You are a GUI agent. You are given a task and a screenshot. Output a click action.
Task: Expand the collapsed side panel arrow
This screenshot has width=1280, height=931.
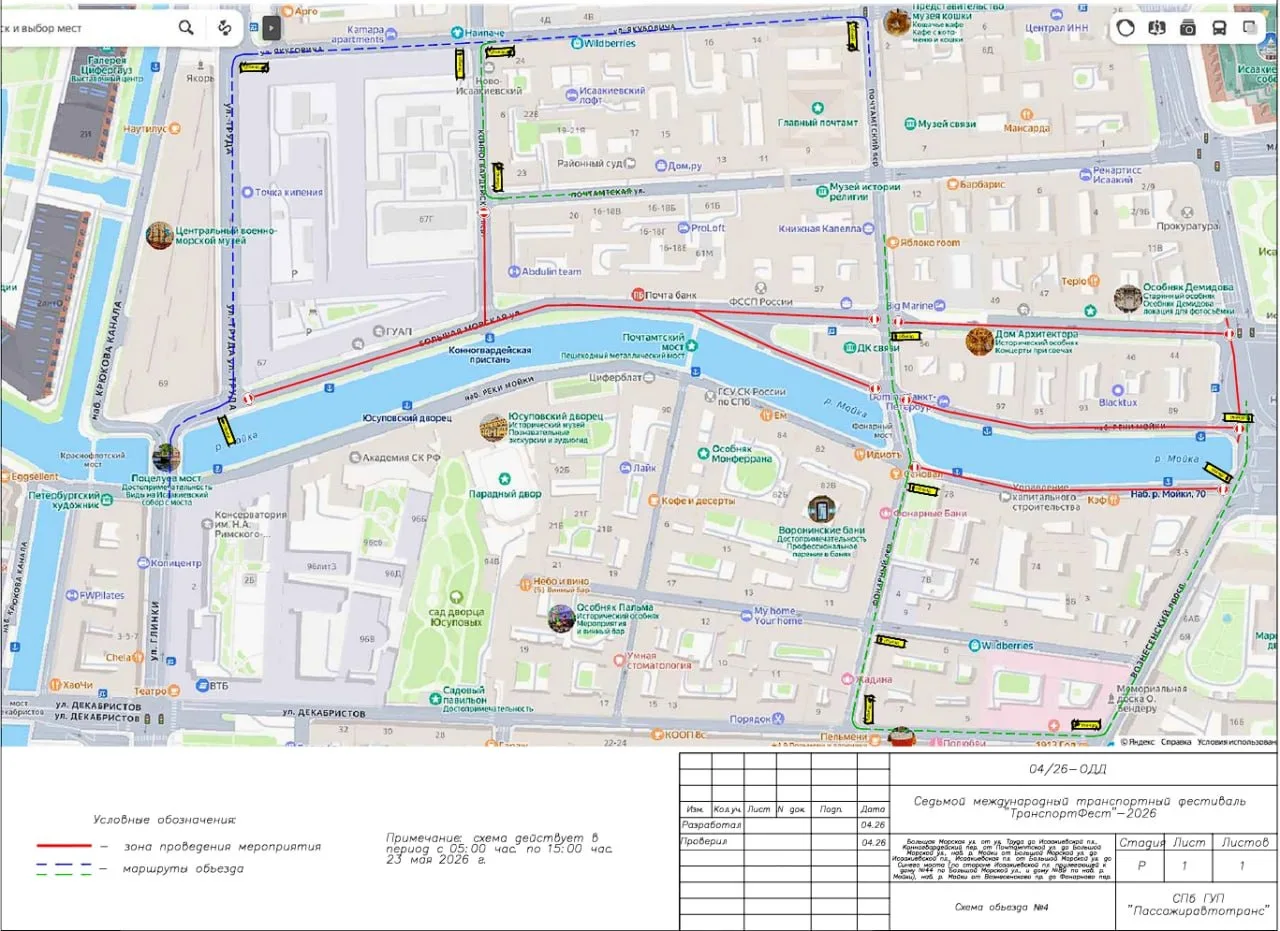271,28
